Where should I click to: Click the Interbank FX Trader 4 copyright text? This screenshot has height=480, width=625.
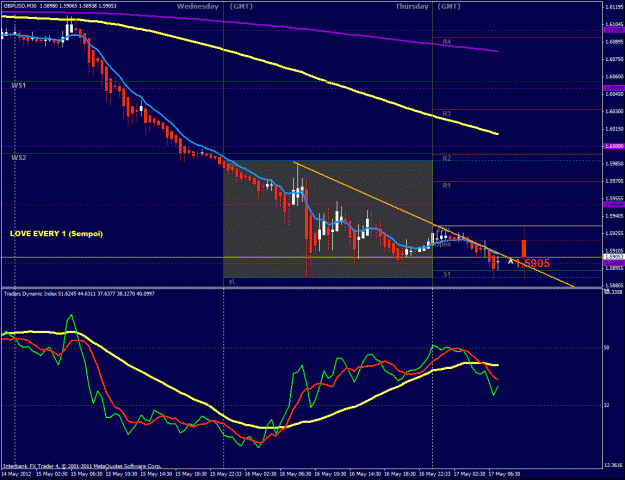click(82, 466)
